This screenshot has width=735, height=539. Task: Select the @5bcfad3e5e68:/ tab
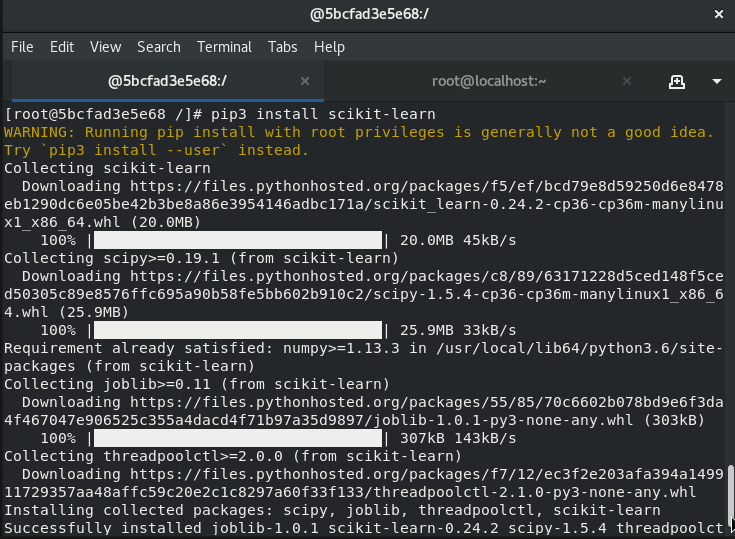(167, 81)
